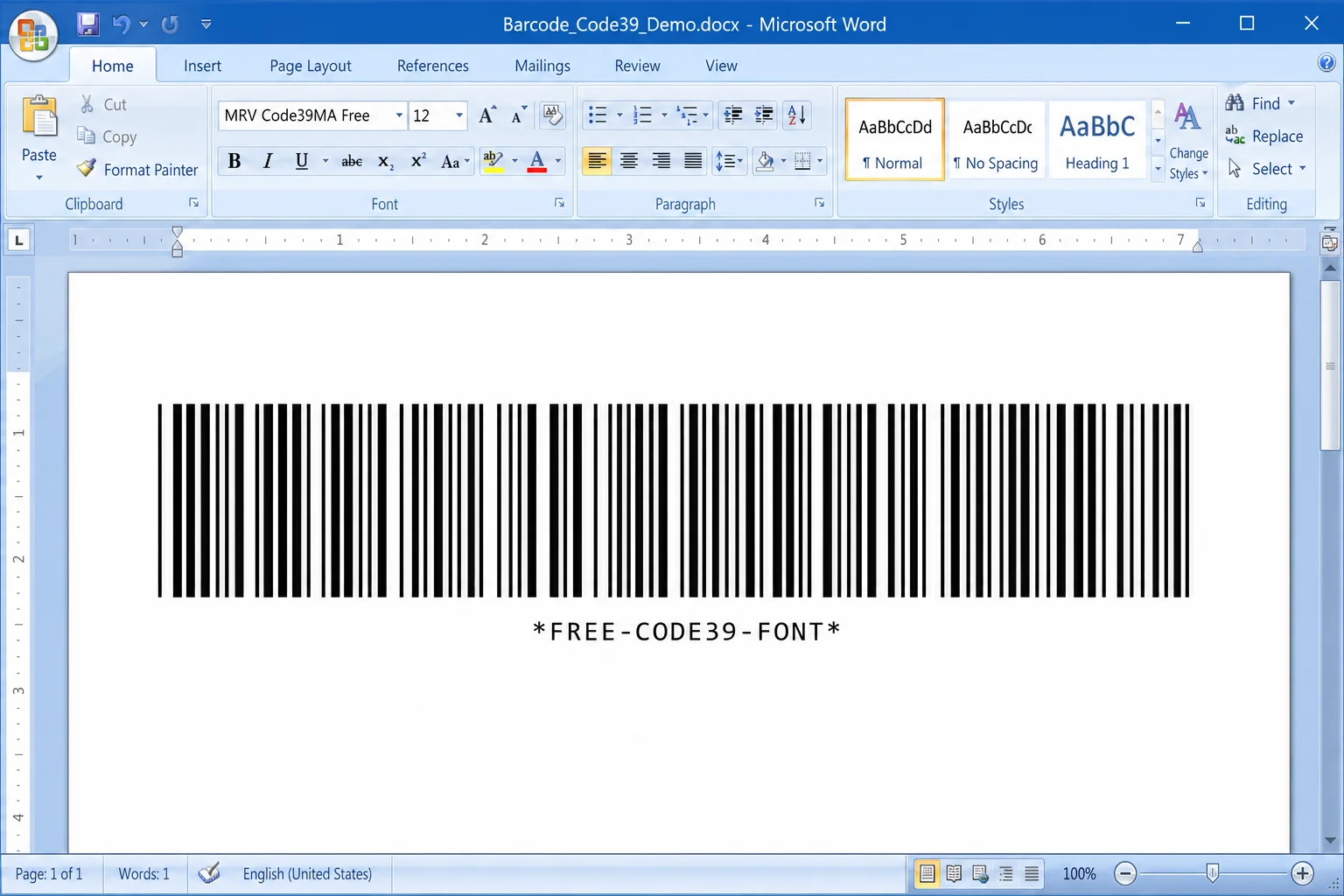This screenshot has width=1344, height=896.
Task: Redo the last action
Action: pyautogui.click(x=170, y=24)
